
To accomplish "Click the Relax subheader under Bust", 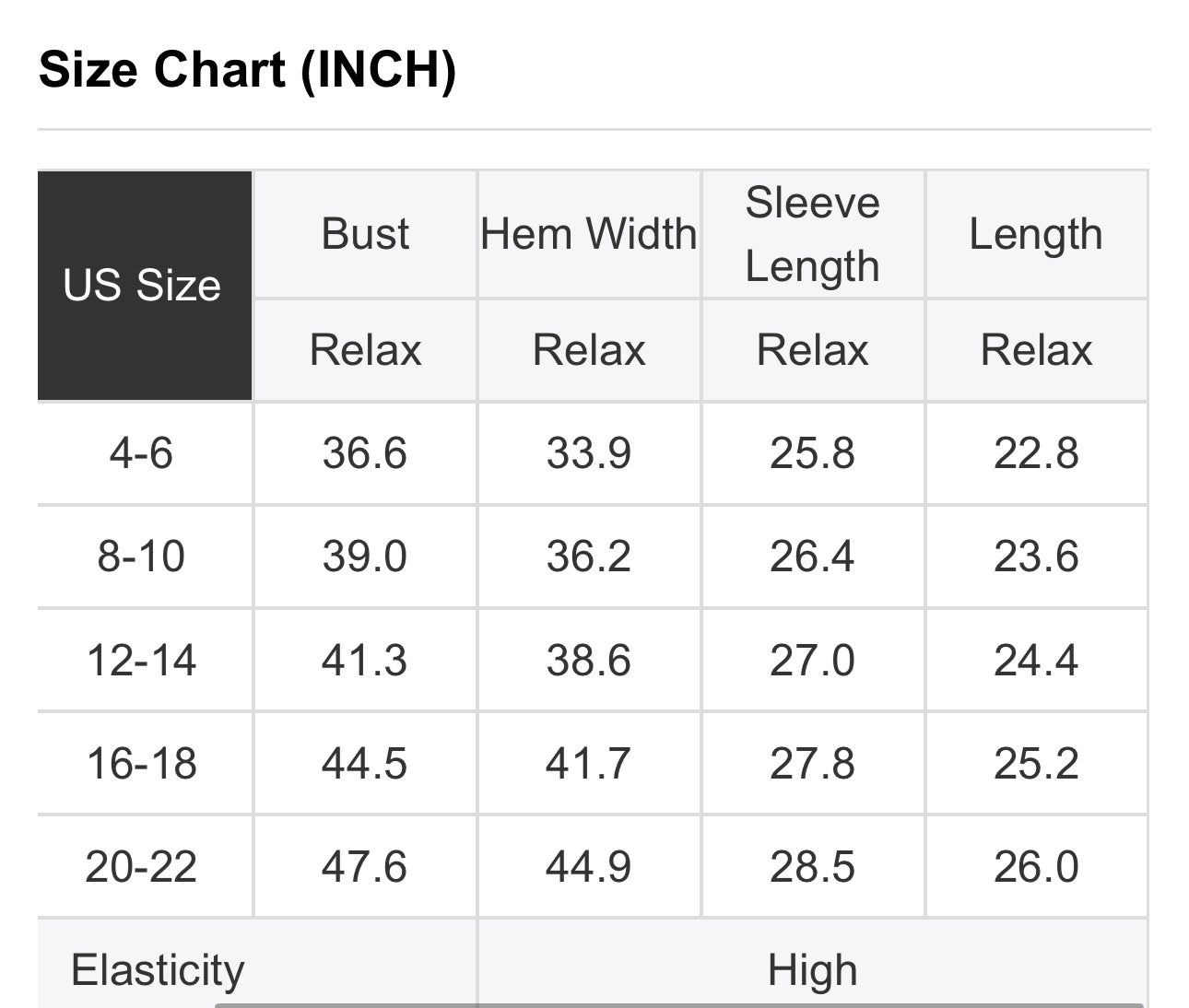I will 365,350.
